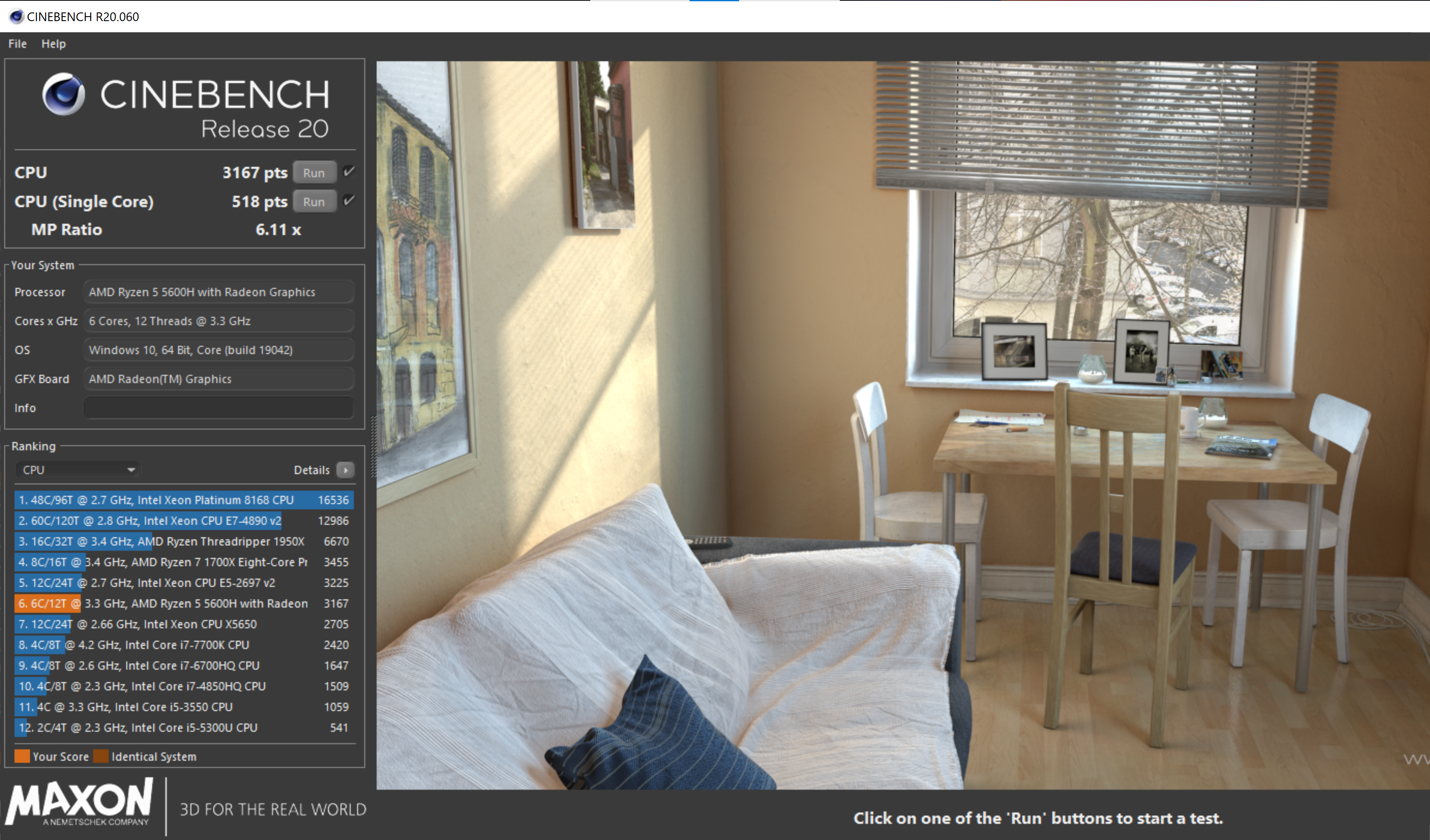This screenshot has height=840, width=1430.
Task: Select ranking row Intel Xeon CPU X5650
Action: tap(184, 624)
